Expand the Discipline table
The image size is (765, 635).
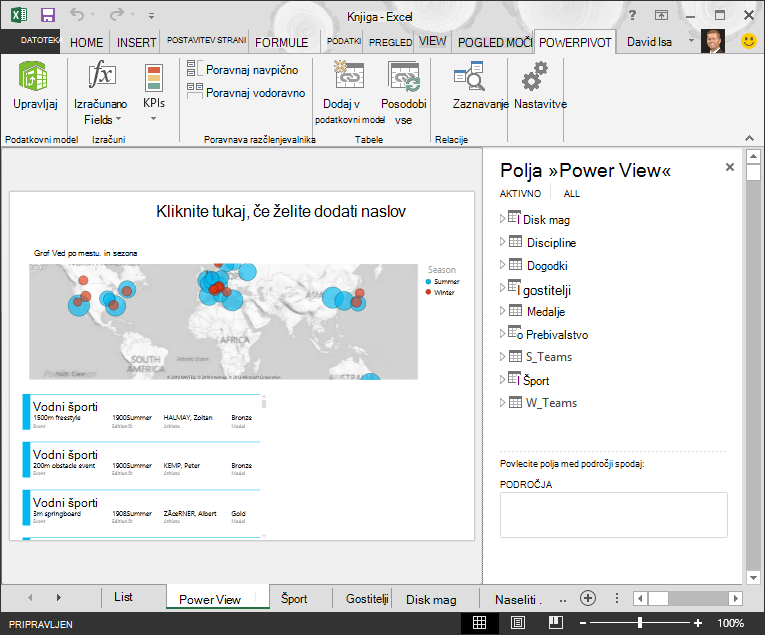coord(502,242)
